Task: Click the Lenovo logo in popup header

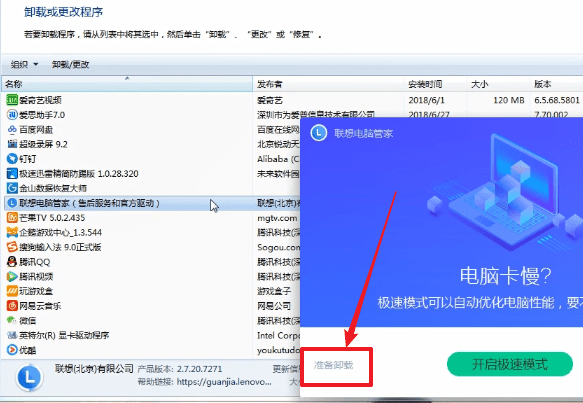Action: [319, 133]
